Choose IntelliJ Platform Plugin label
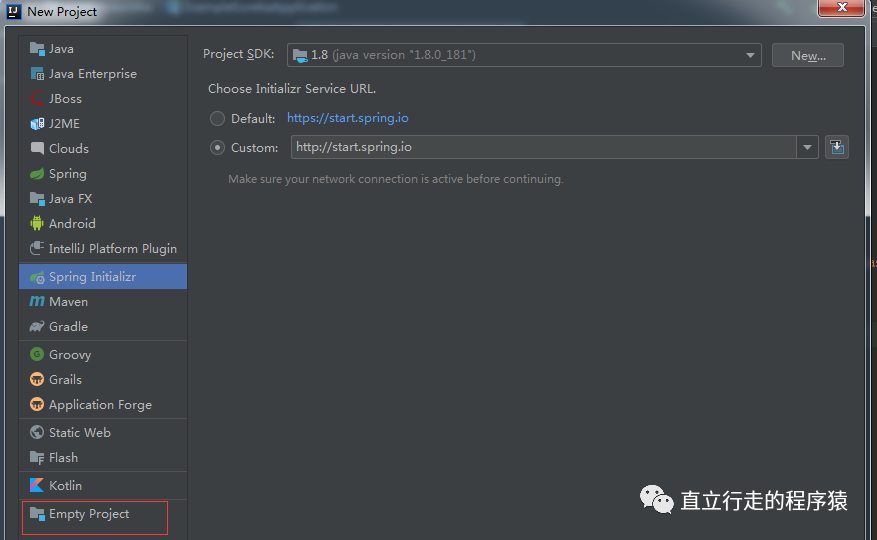This screenshot has height=540, width=877. [112, 248]
